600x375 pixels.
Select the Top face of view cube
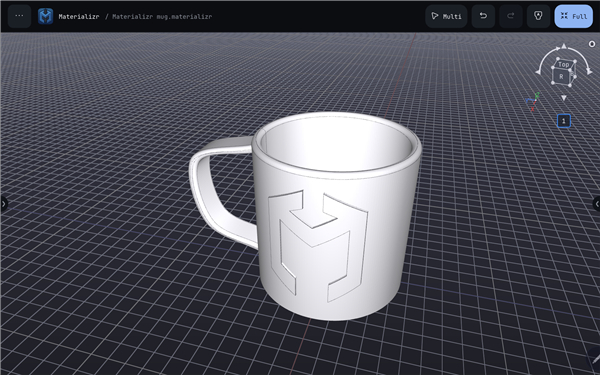coord(564,64)
